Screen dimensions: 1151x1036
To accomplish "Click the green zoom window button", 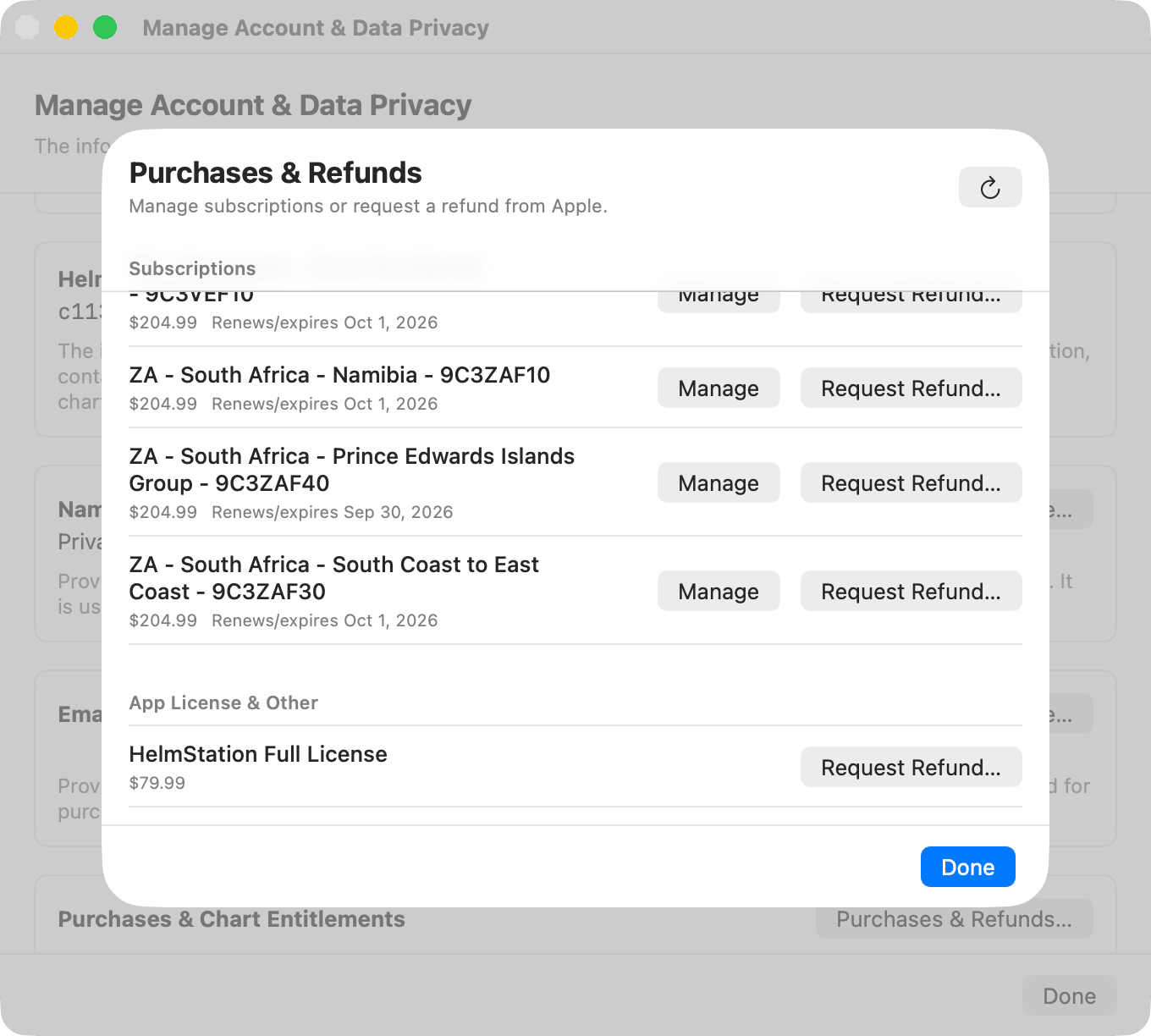I will [x=105, y=27].
